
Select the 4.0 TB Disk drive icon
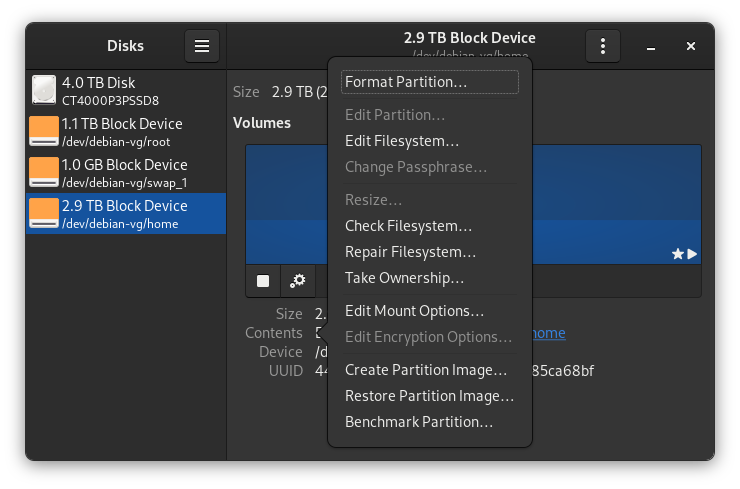click(x=44, y=91)
